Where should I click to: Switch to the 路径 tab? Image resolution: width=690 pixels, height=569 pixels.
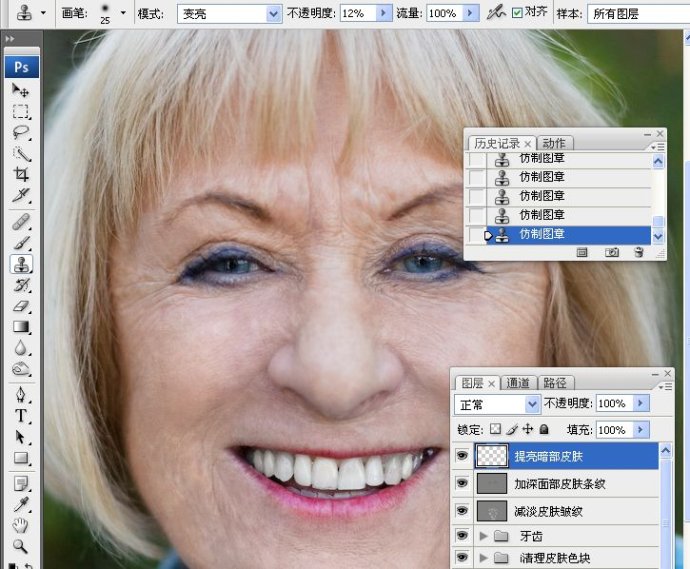point(554,383)
